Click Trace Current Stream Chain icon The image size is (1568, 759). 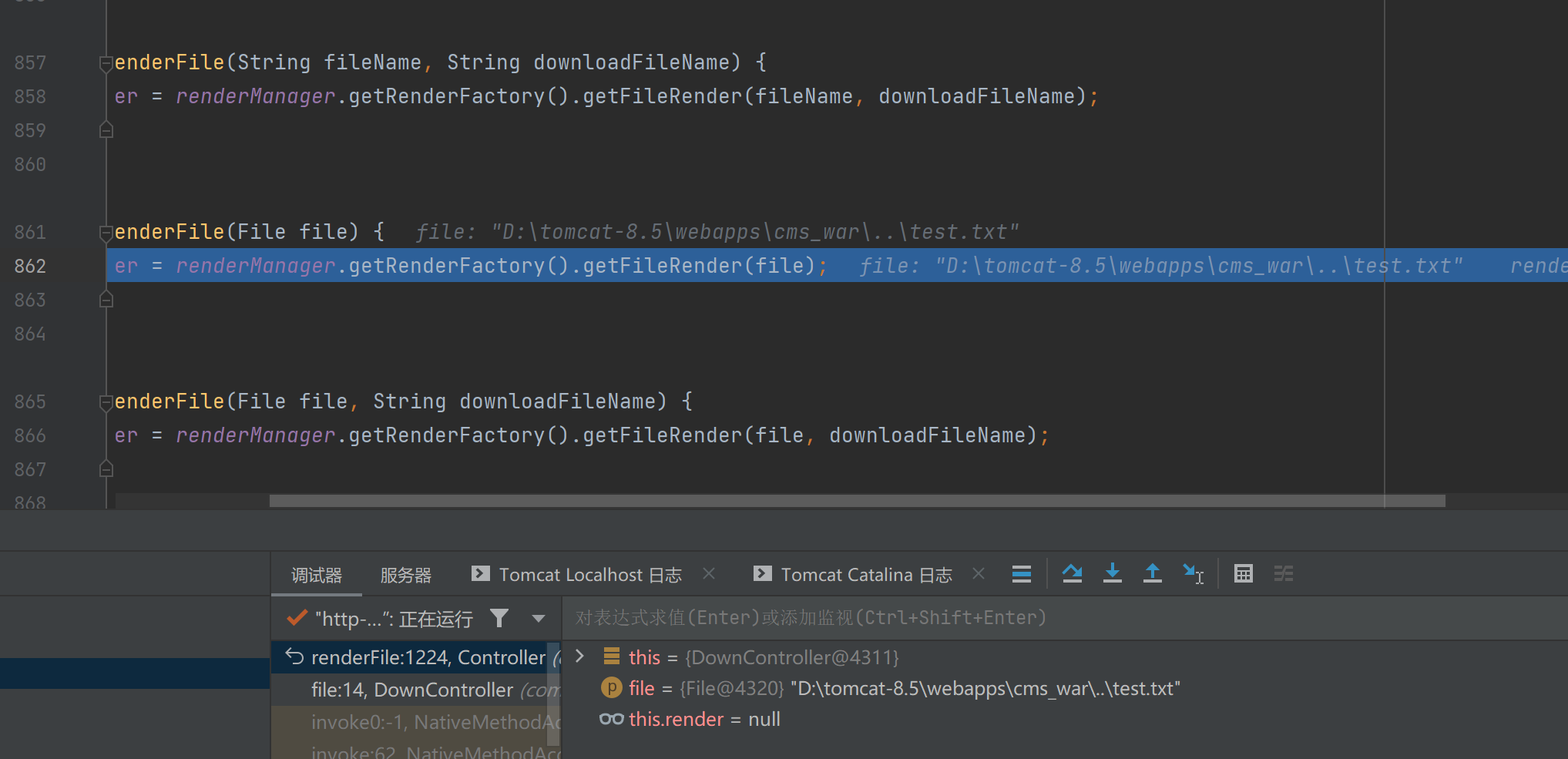click(1284, 574)
